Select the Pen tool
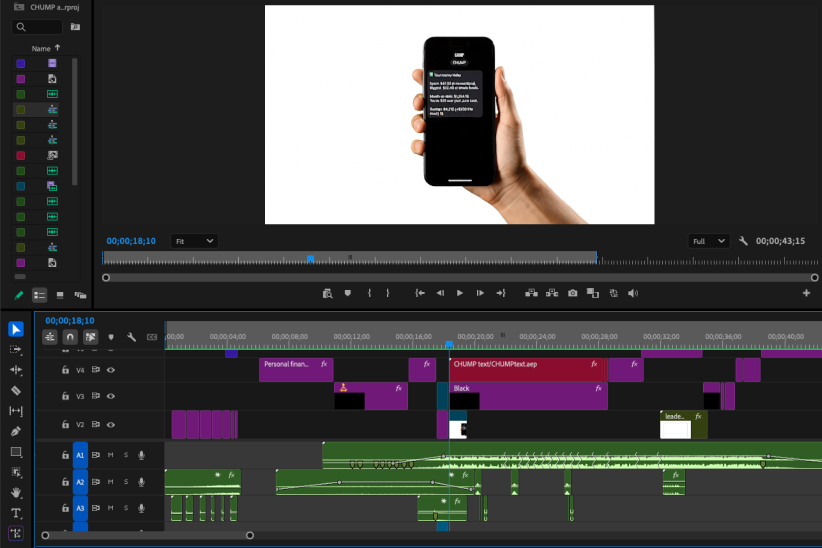This screenshot has width=822, height=548. [x=16, y=432]
